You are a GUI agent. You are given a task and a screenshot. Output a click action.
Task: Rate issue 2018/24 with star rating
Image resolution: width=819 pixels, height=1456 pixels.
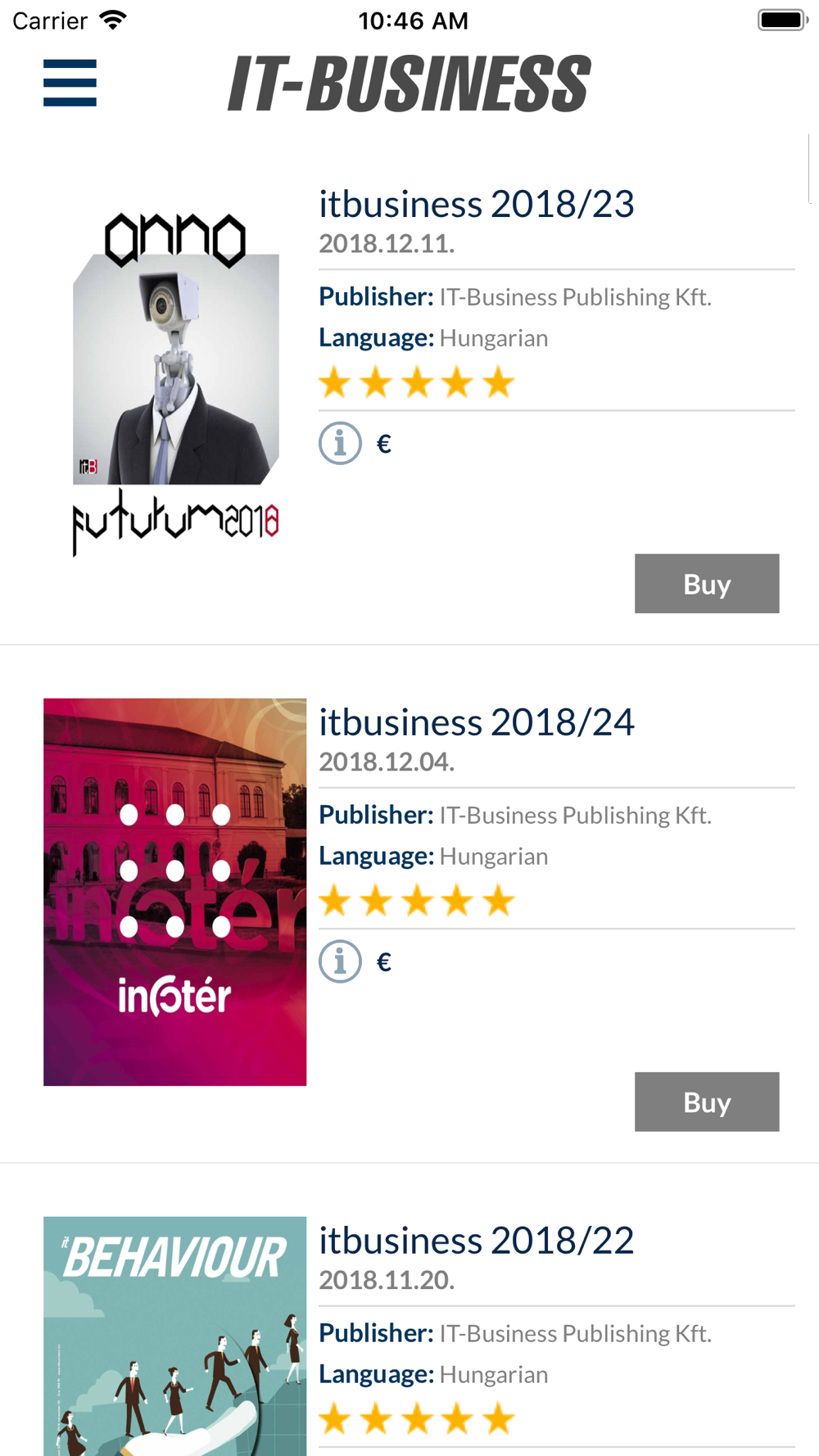417,901
